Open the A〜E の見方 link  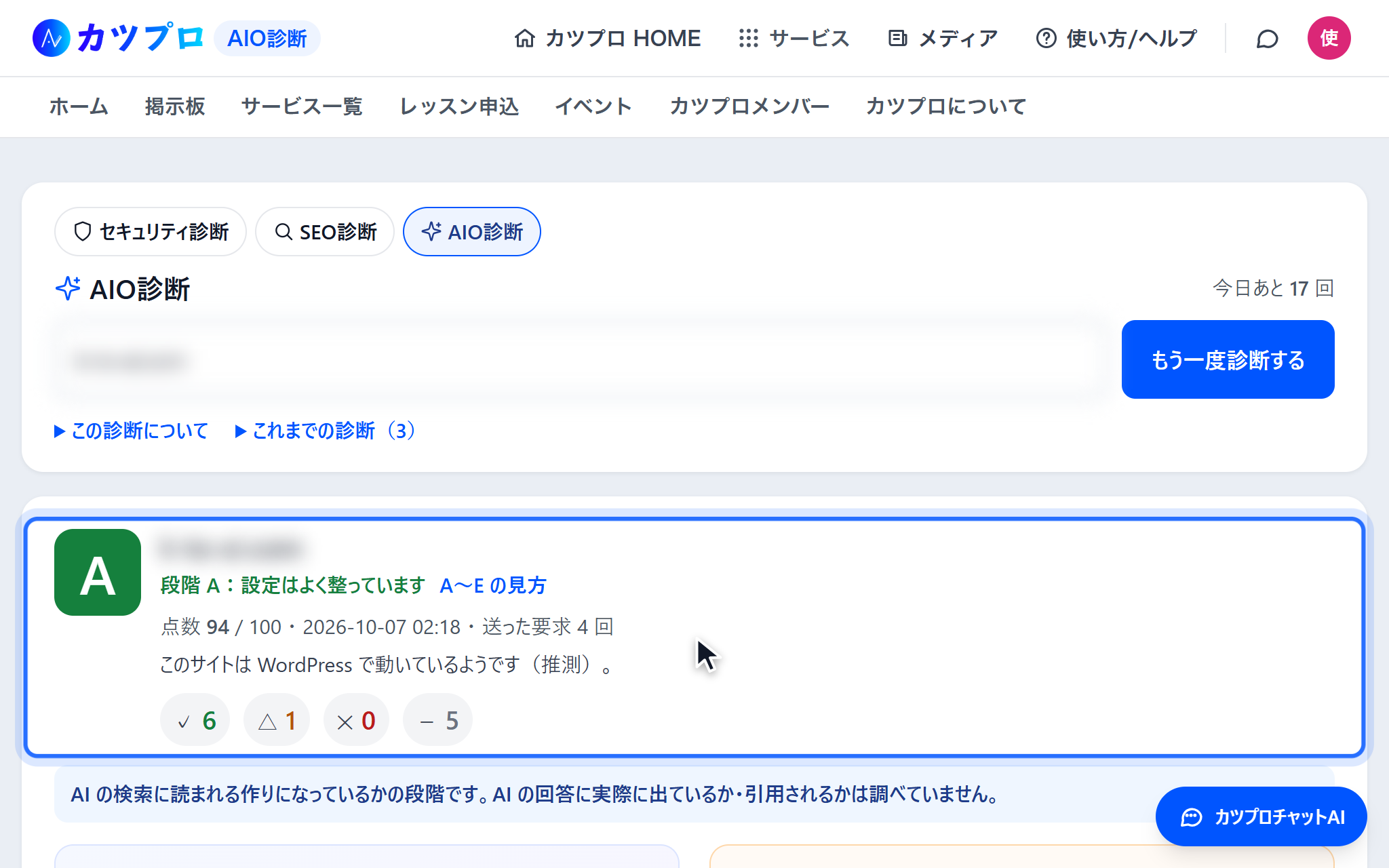[x=493, y=585]
